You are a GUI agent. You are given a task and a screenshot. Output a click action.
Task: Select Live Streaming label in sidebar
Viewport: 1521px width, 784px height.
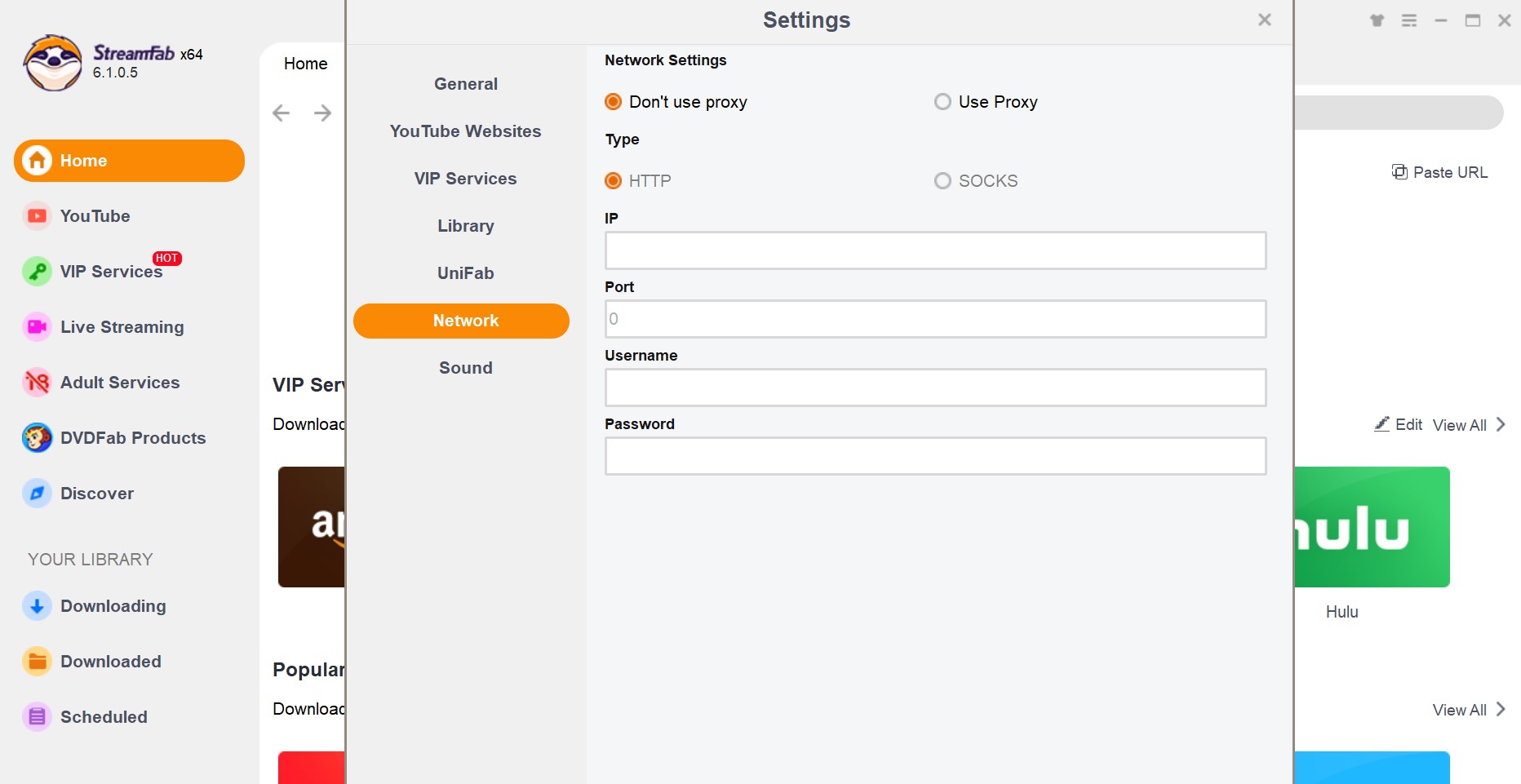tap(122, 327)
